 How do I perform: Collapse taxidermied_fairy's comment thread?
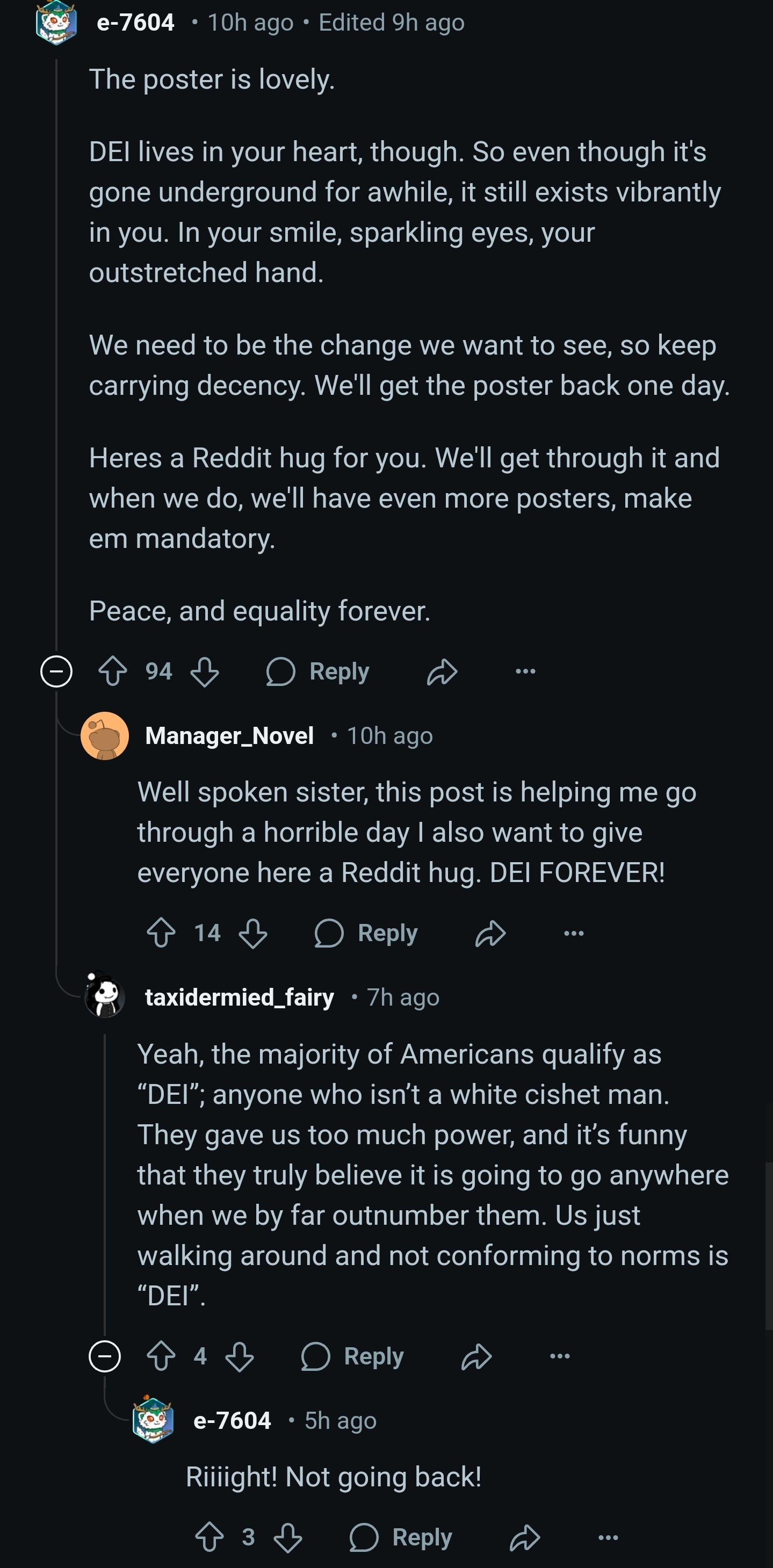coord(105,1356)
